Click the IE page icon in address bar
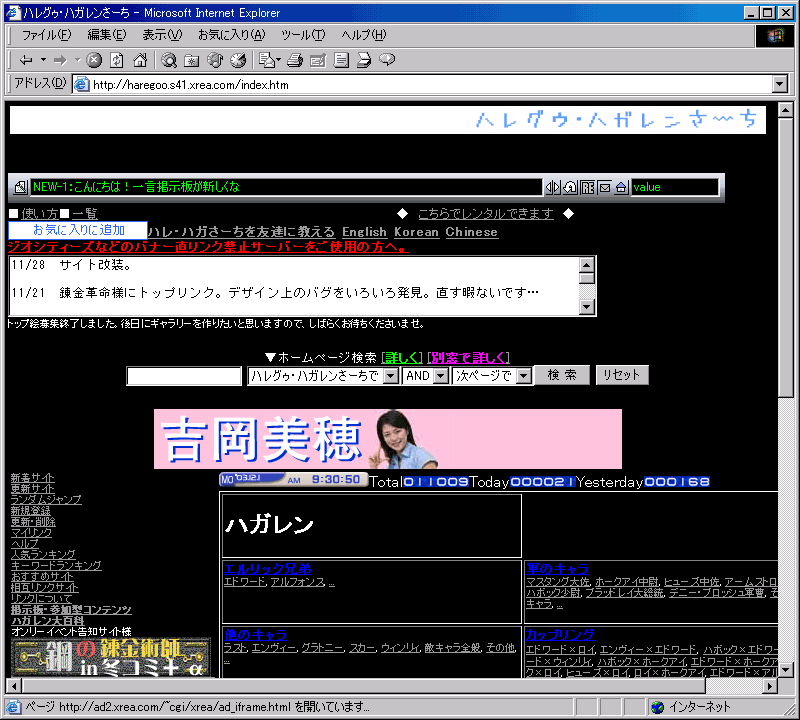This screenshot has width=800, height=720. pos(82,84)
